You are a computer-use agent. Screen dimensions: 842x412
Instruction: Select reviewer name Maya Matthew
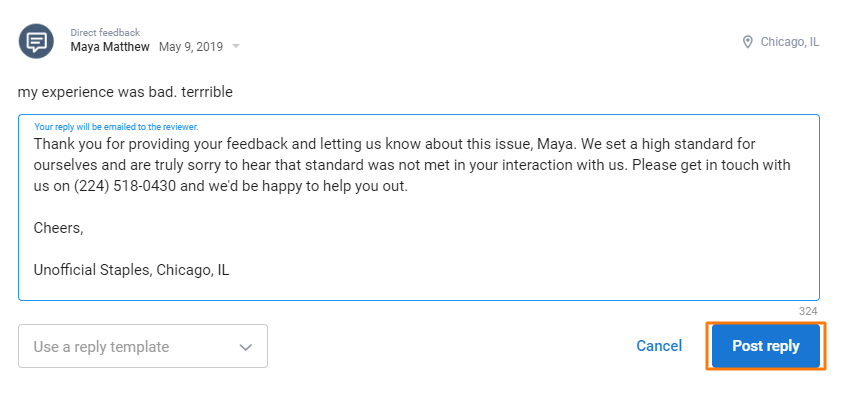110,47
